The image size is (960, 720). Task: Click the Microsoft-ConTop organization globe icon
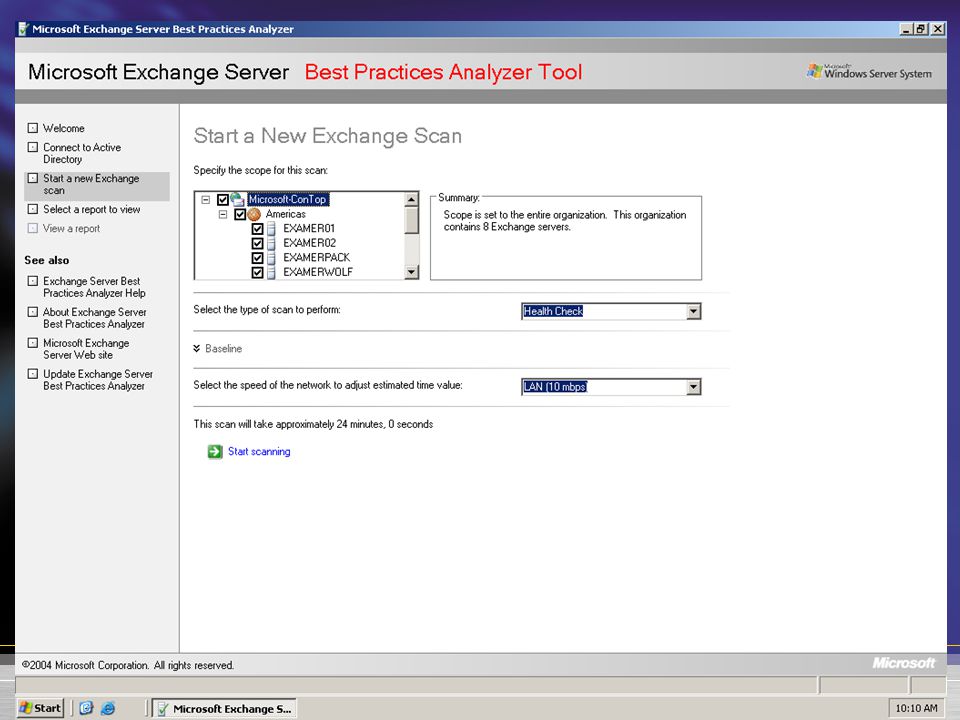pos(238,199)
